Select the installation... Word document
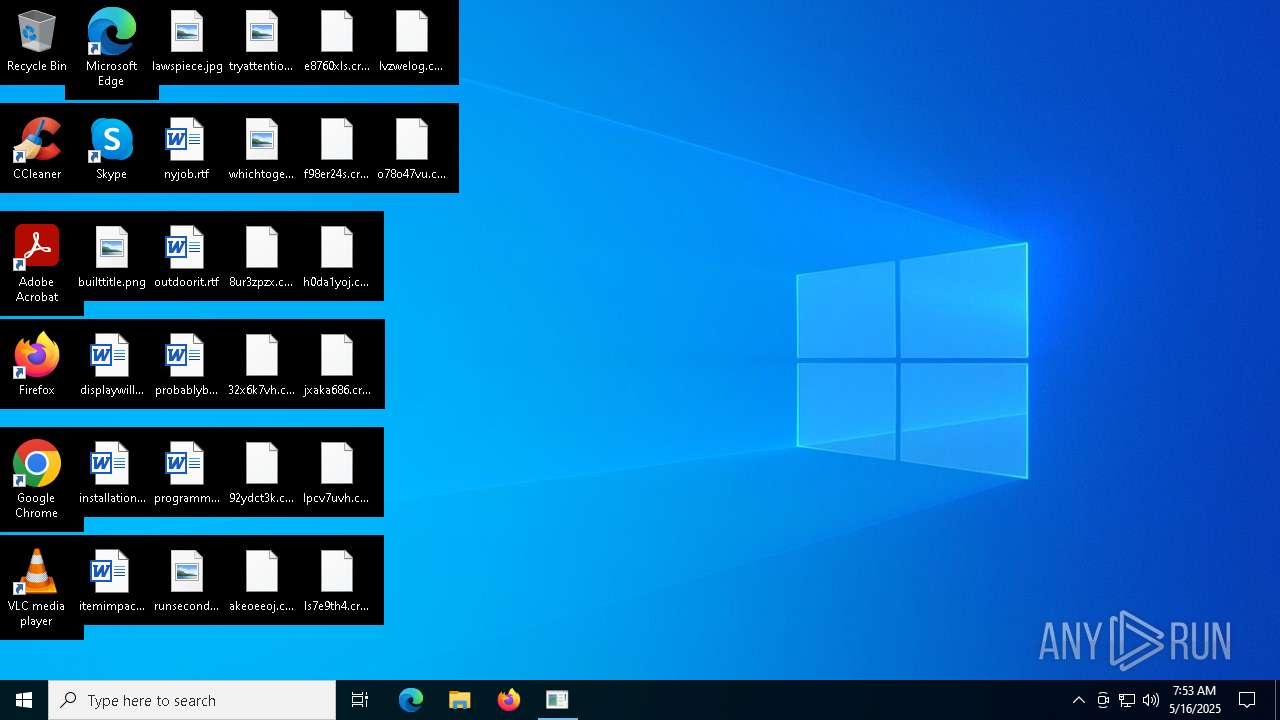This screenshot has width=1280, height=720. point(111,474)
